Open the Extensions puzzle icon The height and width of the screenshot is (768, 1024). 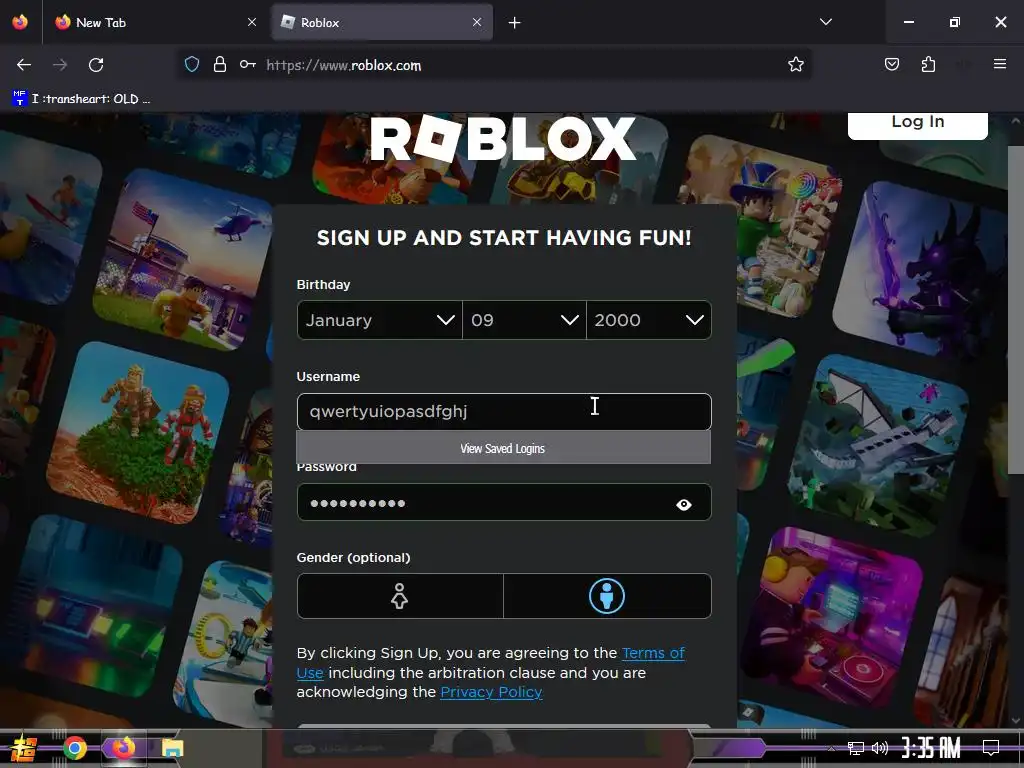pyautogui.click(x=928, y=65)
